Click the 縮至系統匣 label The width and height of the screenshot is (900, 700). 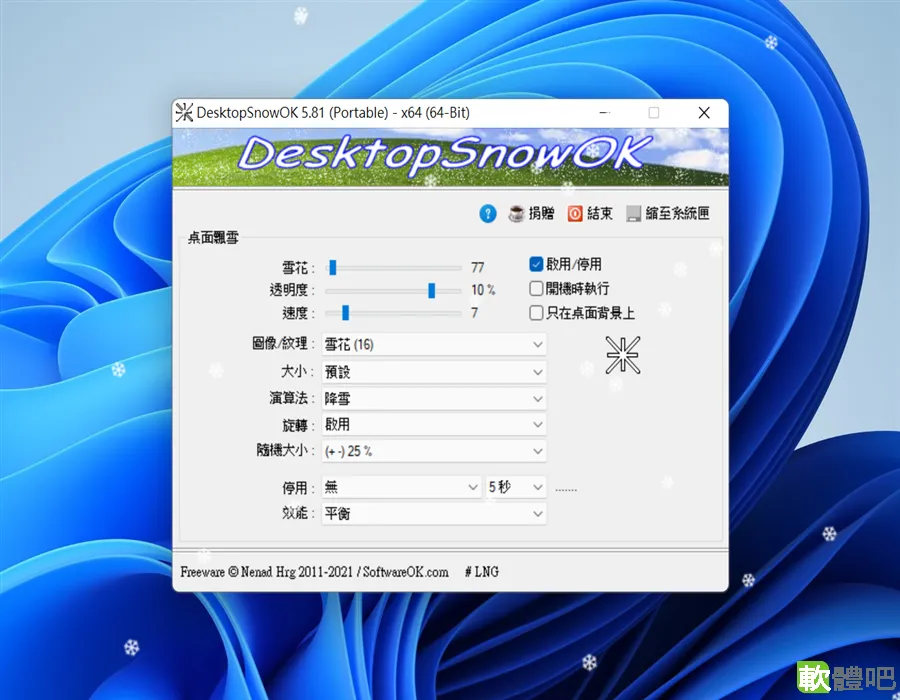pos(677,213)
